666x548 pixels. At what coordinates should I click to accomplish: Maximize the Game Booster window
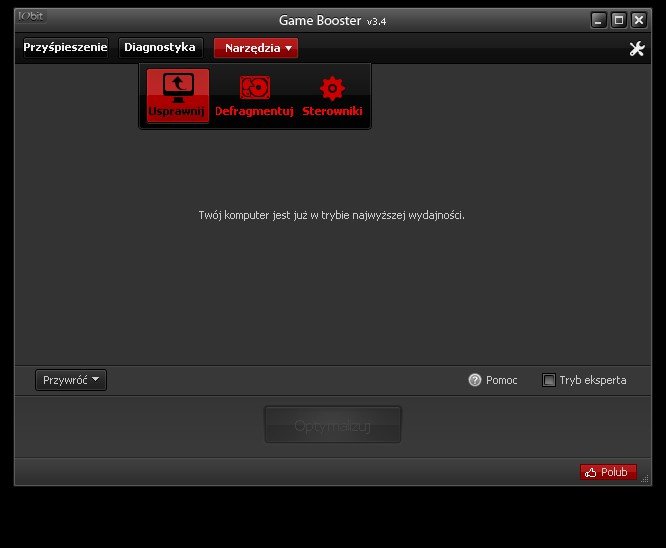tap(618, 20)
